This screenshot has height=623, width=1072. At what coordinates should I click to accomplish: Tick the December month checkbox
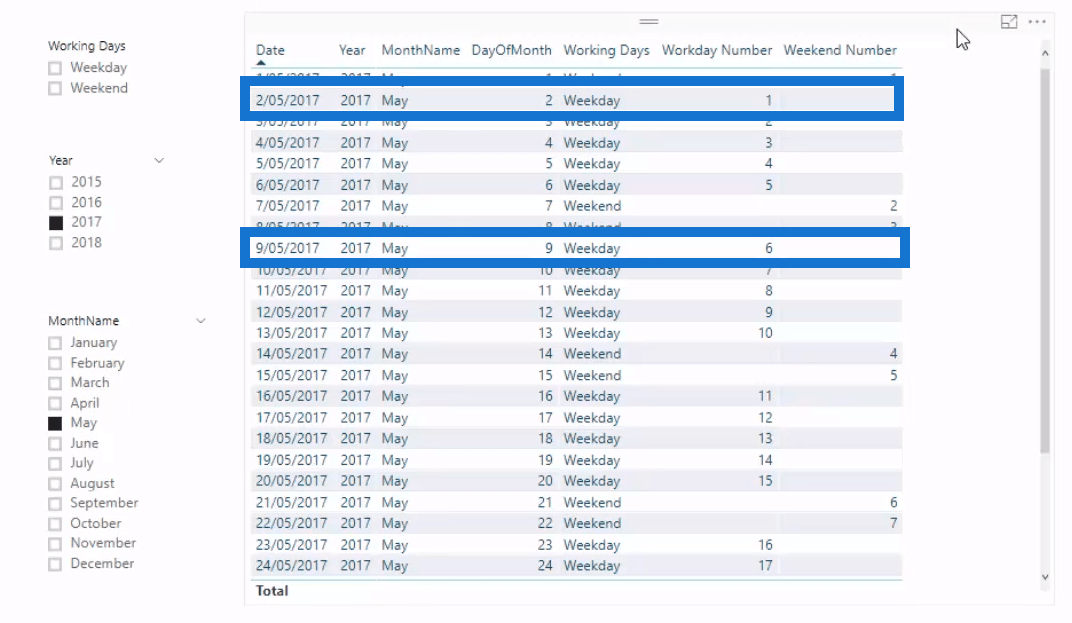[x=55, y=565]
